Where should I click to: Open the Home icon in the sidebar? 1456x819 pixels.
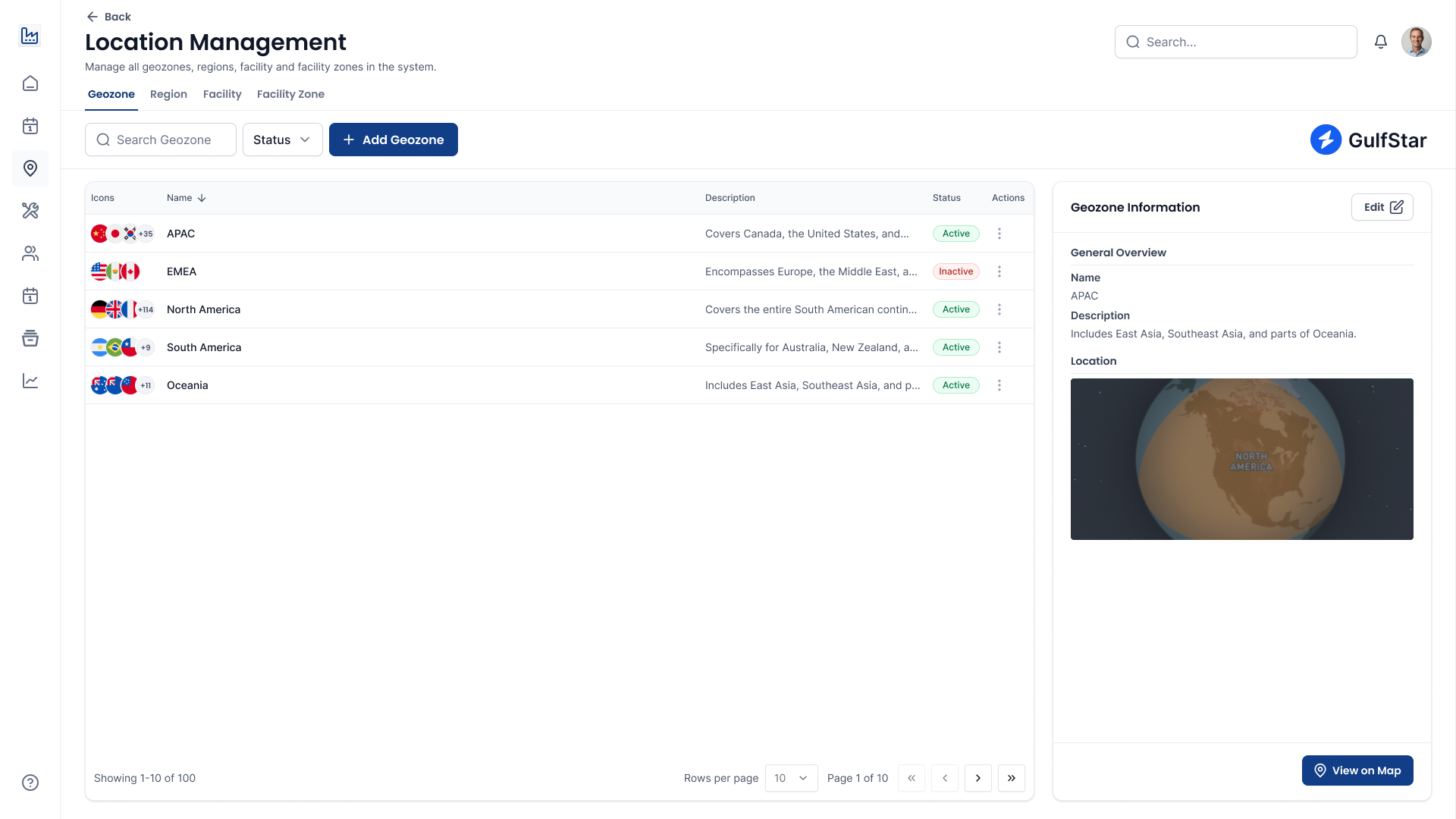click(30, 83)
